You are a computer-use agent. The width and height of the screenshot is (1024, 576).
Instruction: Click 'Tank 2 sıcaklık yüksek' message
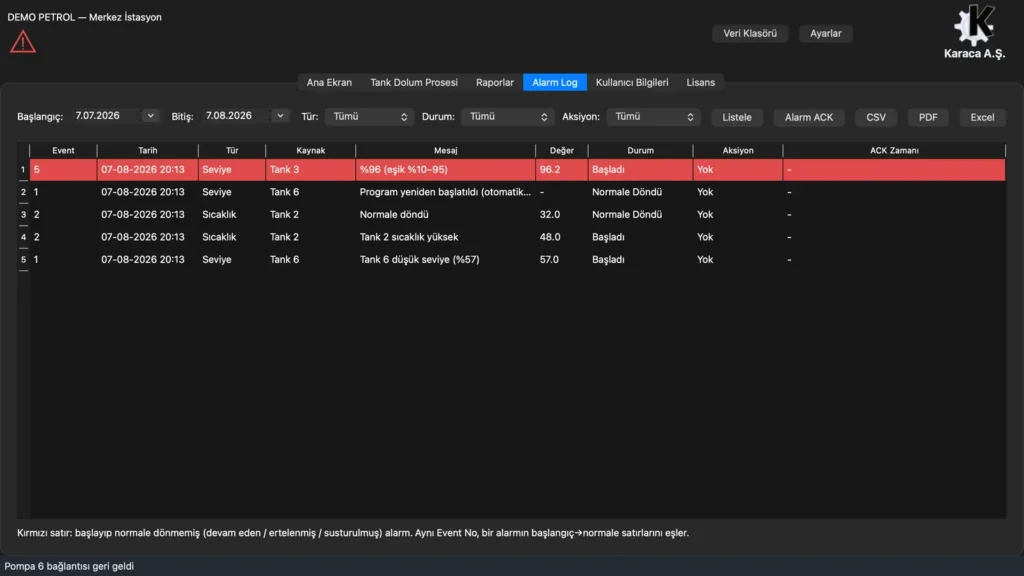(445, 237)
